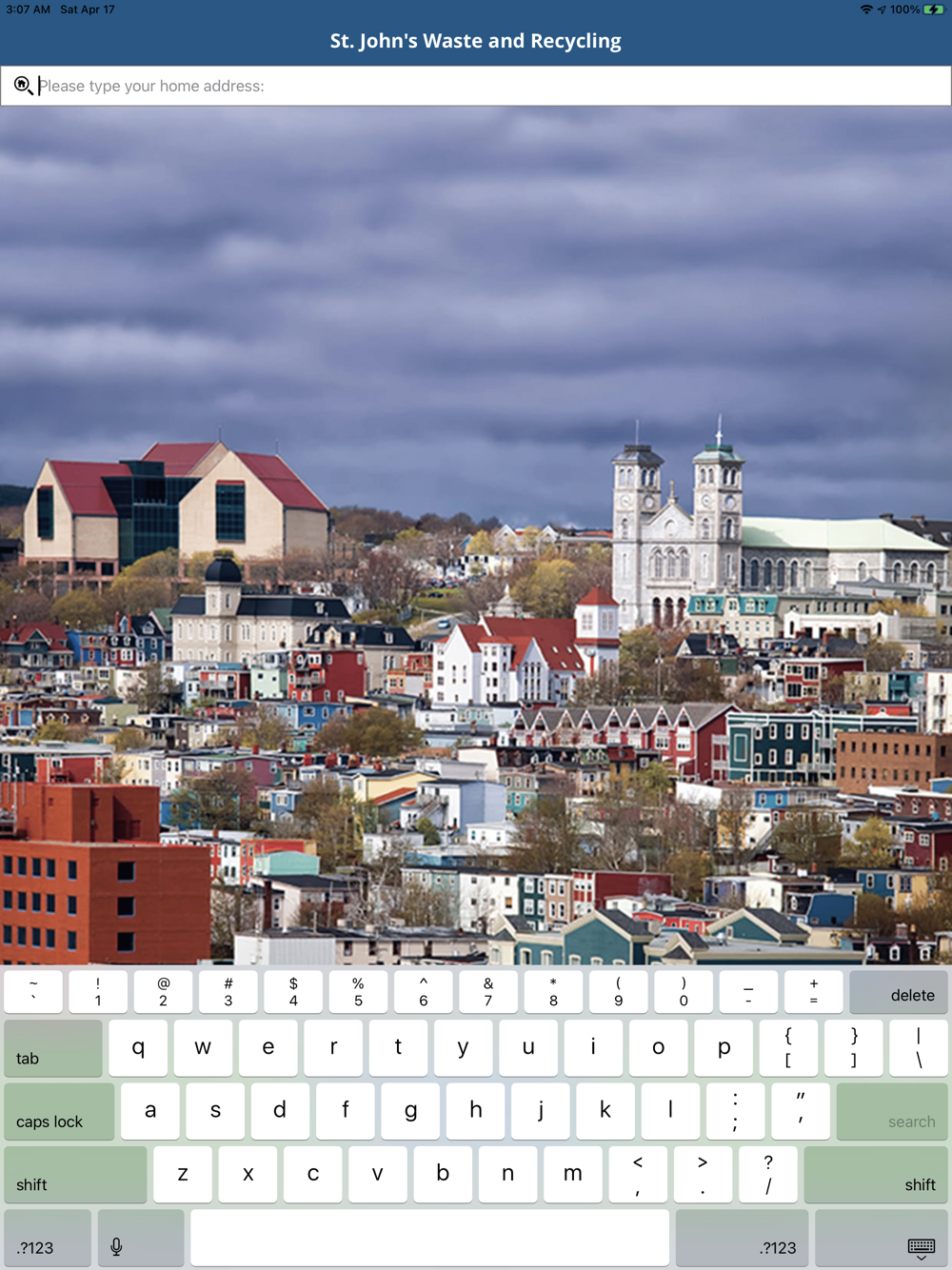Check battery status icon in status bar
The image size is (952, 1270).
tap(933, 10)
